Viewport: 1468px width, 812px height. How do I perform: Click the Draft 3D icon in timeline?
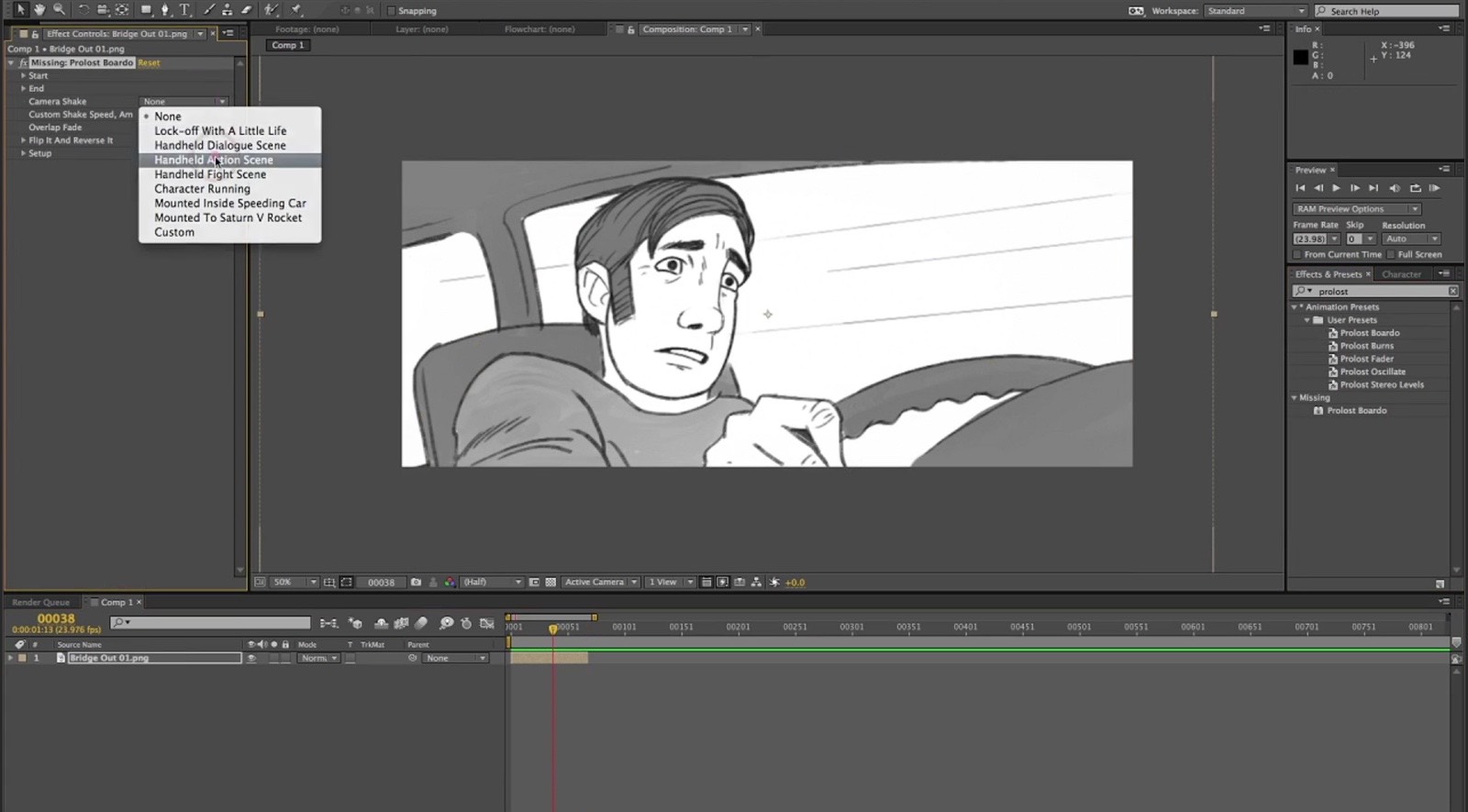point(355,624)
